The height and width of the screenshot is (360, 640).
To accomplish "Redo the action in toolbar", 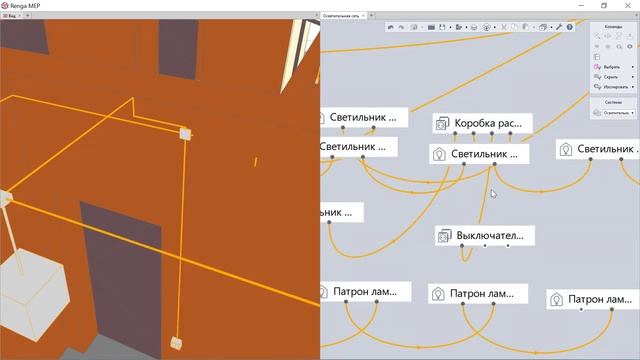I will pyautogui.click(x=401, y=27).
